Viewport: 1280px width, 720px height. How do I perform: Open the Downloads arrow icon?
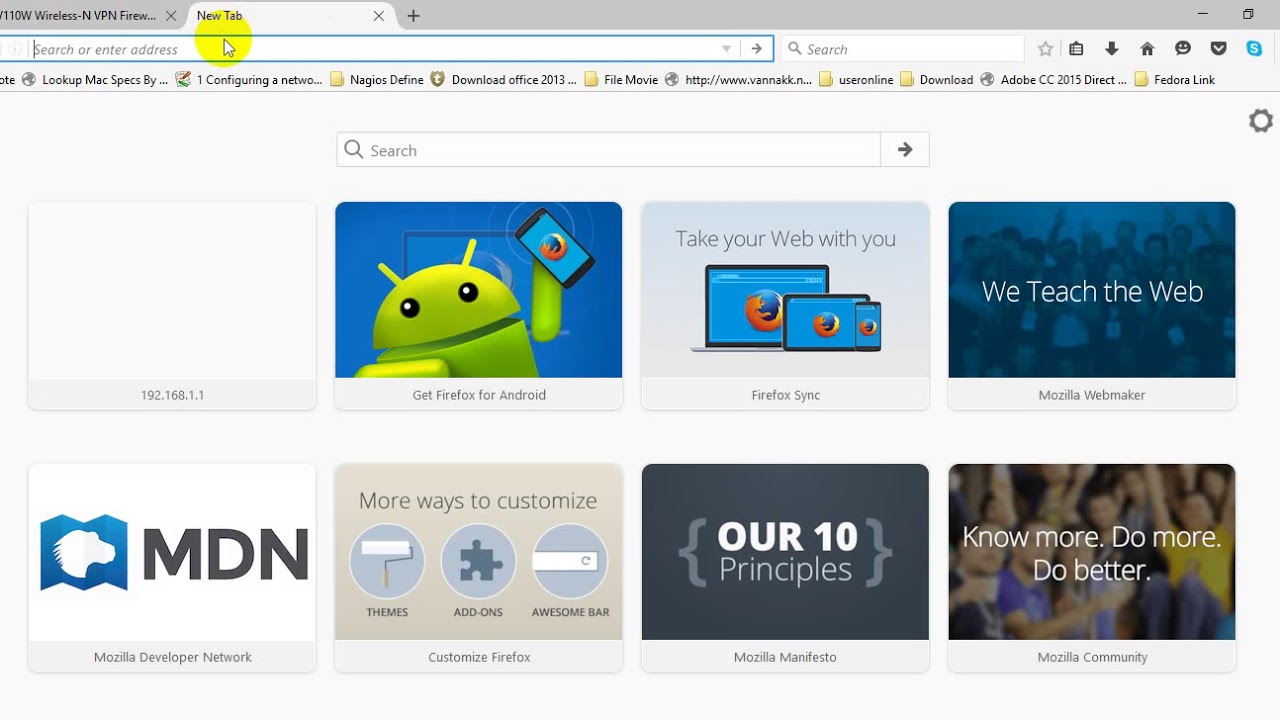tap(1111, 49)
